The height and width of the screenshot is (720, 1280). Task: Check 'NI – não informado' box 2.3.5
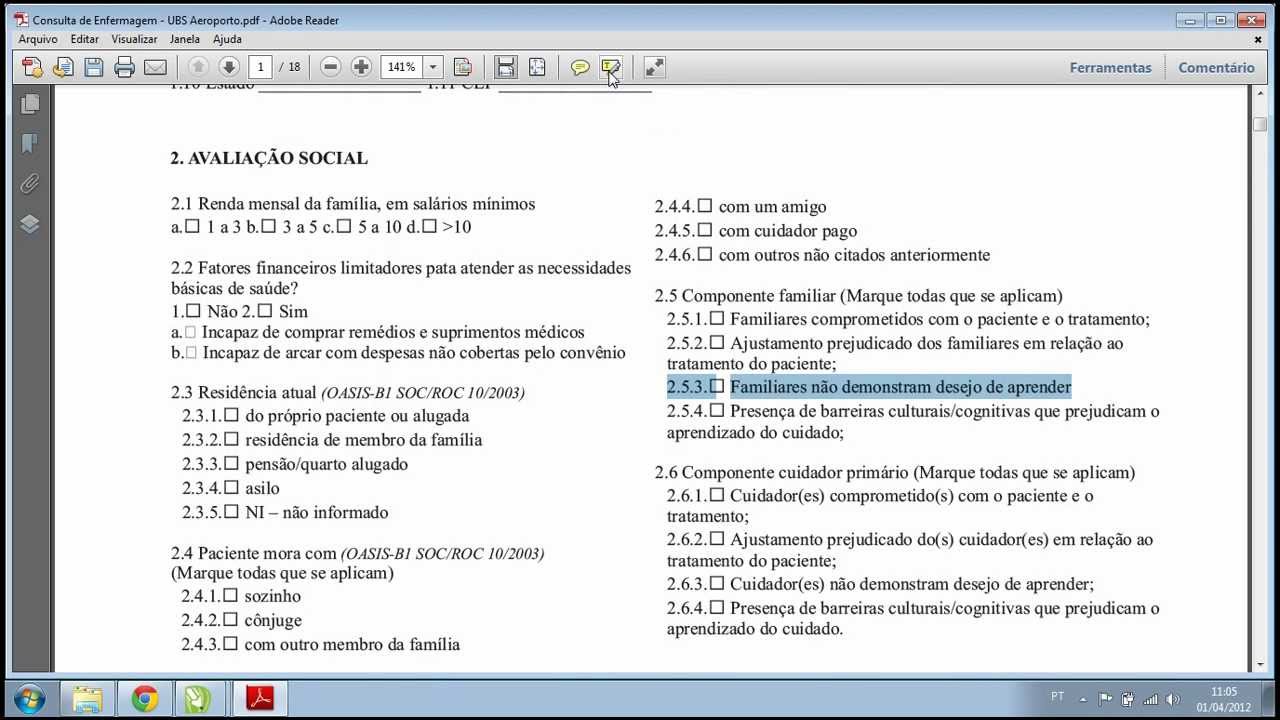click(x=231, y=511)
